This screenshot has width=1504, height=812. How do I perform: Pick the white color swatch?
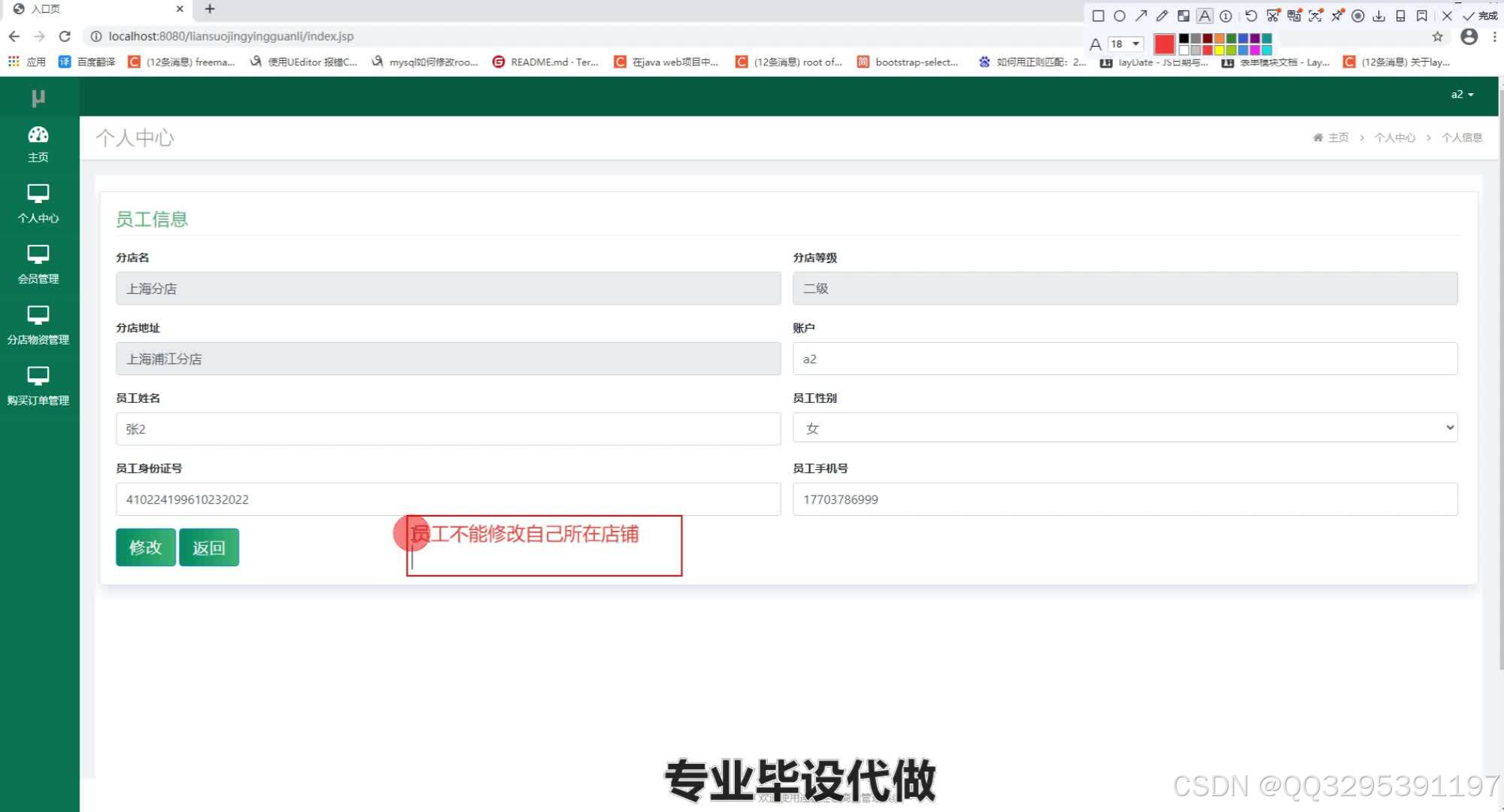[1184, 50]
